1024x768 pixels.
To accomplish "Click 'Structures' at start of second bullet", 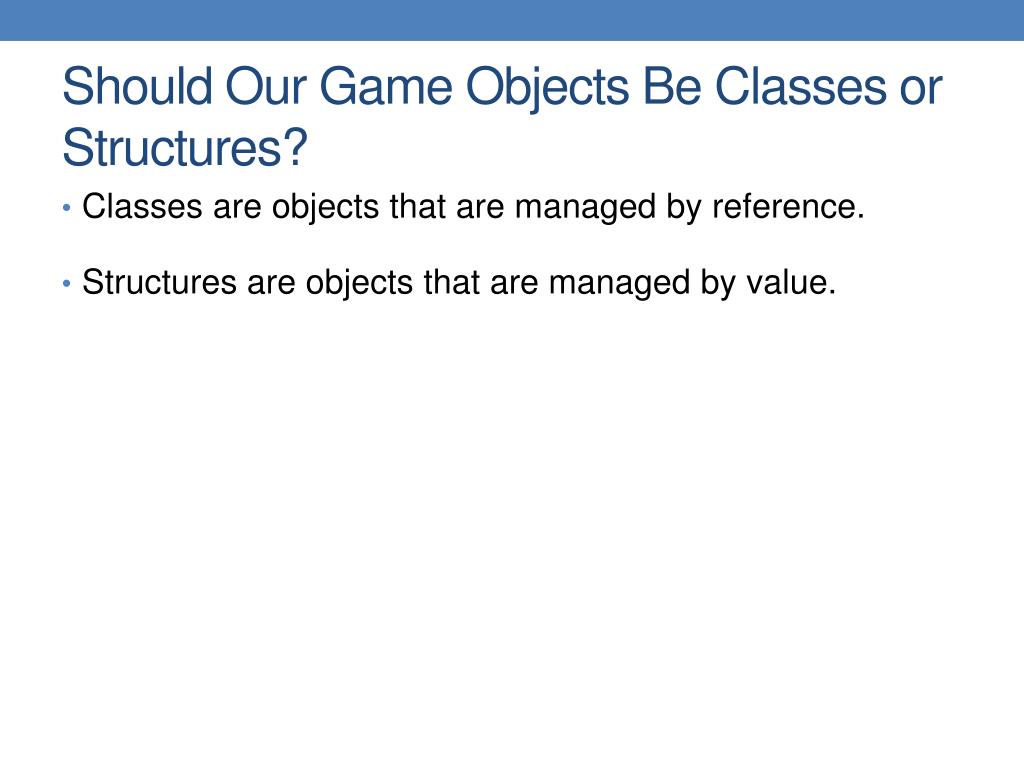I will coord(159,283).
